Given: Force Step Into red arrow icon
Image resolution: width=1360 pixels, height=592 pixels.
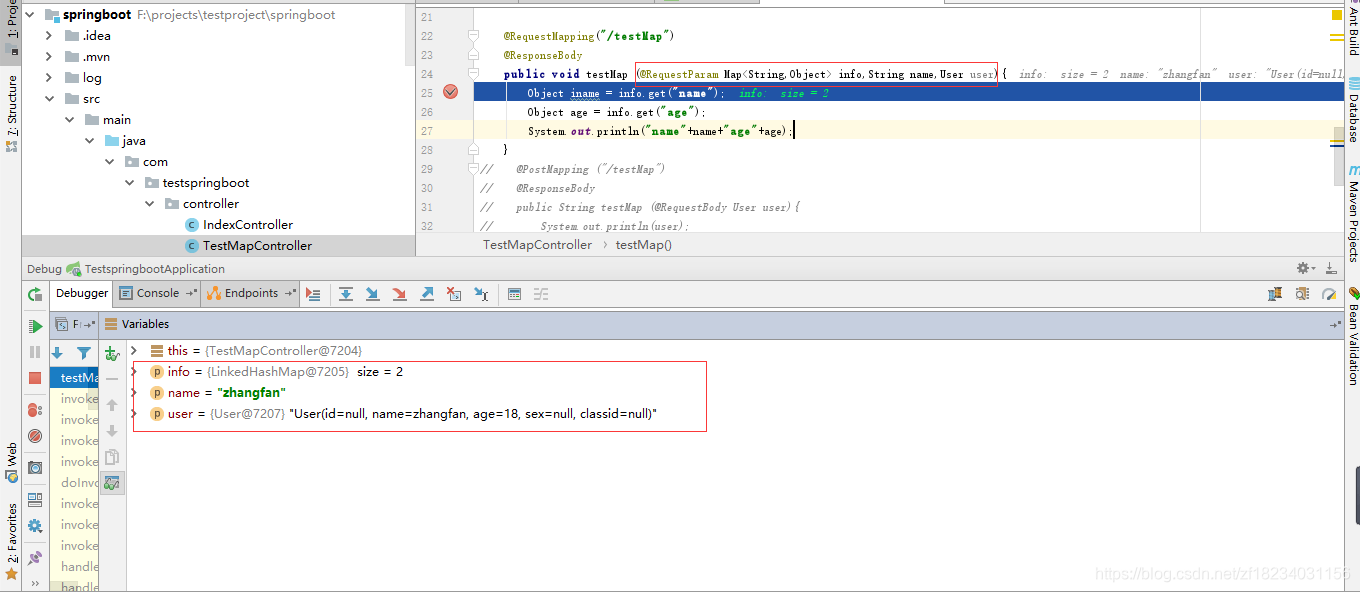Looking at the screenshot, I should coord(400,294).
